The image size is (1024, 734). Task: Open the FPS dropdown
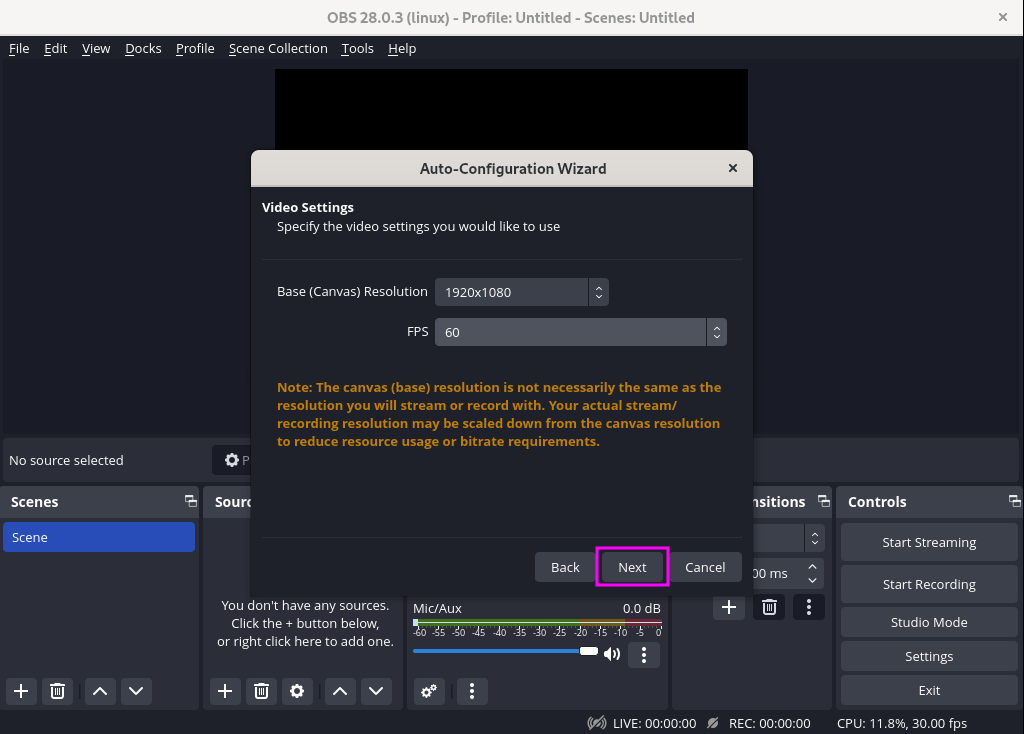pos(716,332)
